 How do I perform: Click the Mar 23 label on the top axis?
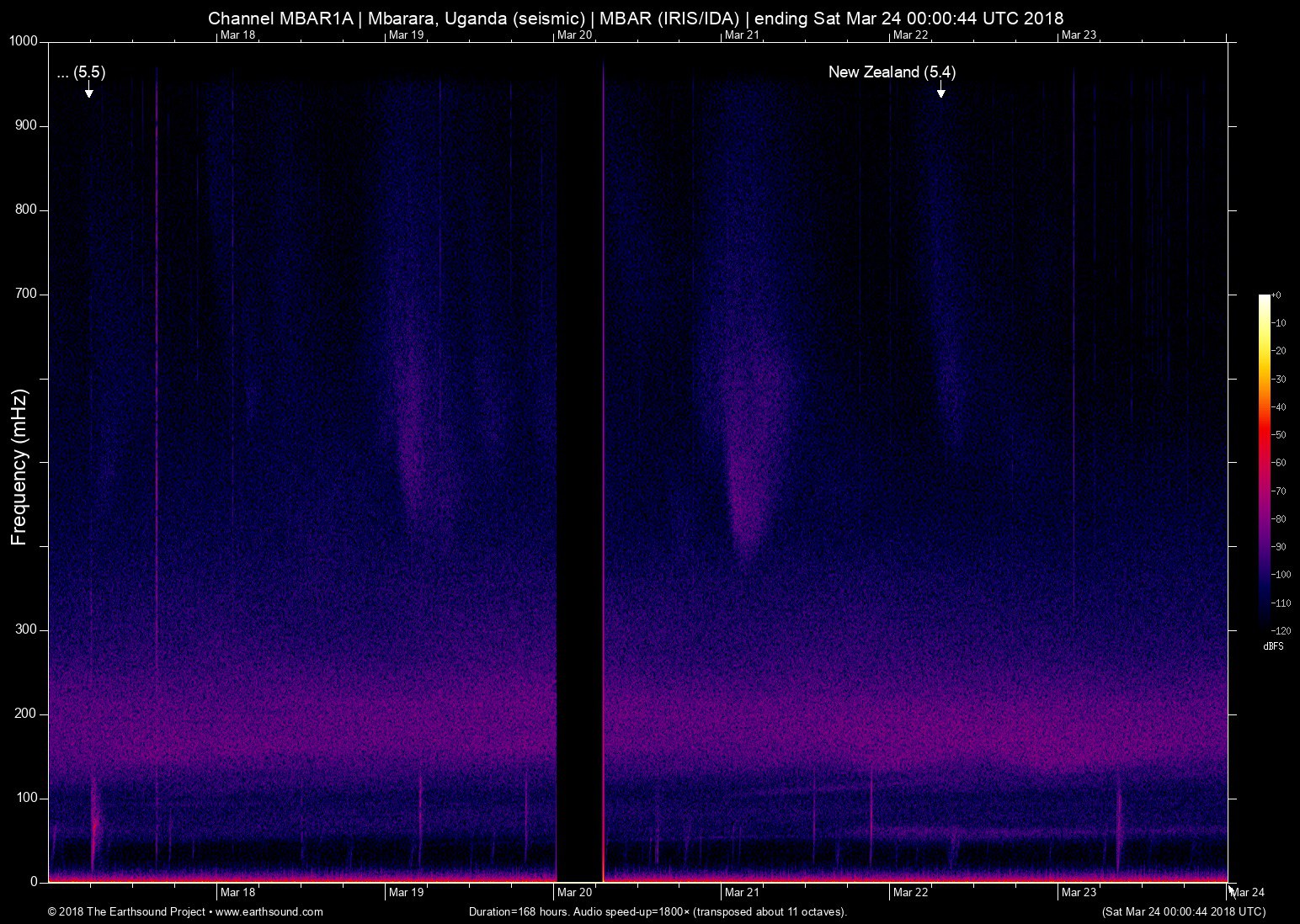1079,35
